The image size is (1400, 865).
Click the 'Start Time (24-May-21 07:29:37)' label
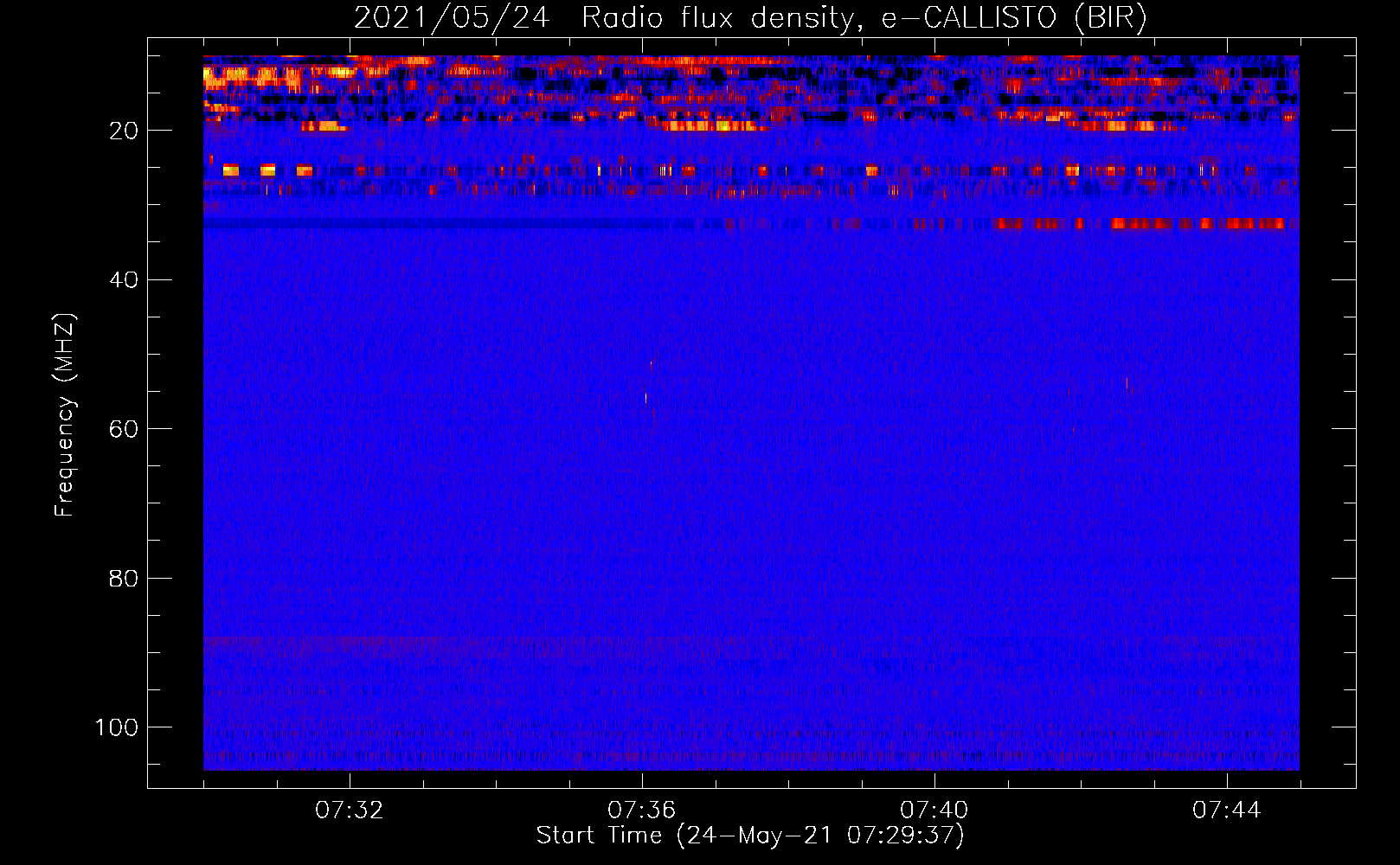750,836
